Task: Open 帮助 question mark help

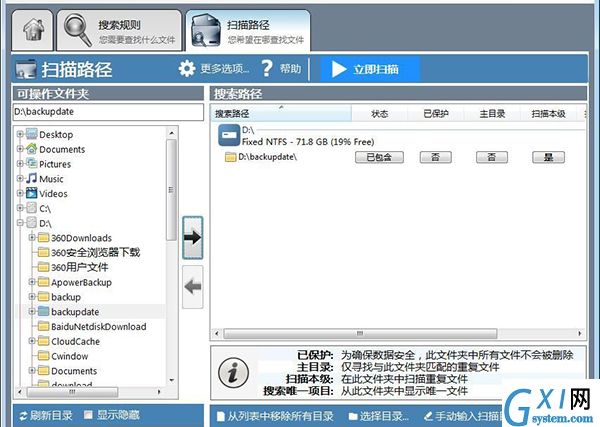Action: (281, 69)
